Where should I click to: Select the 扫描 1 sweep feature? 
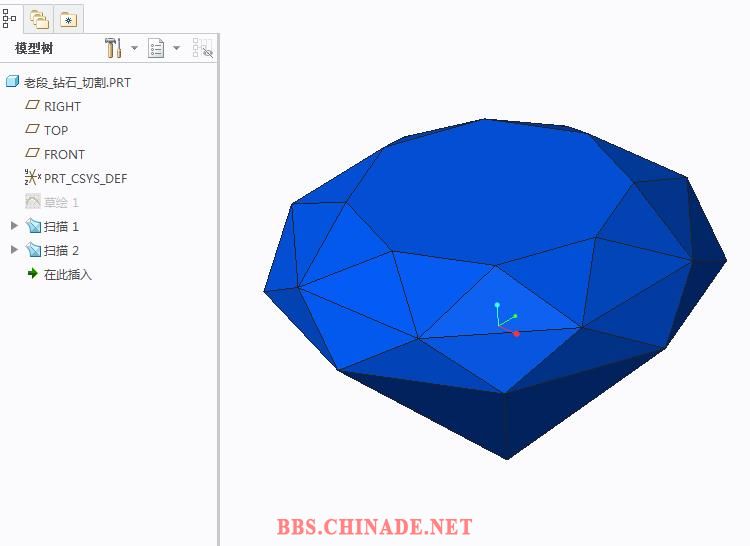coord(61,227)
